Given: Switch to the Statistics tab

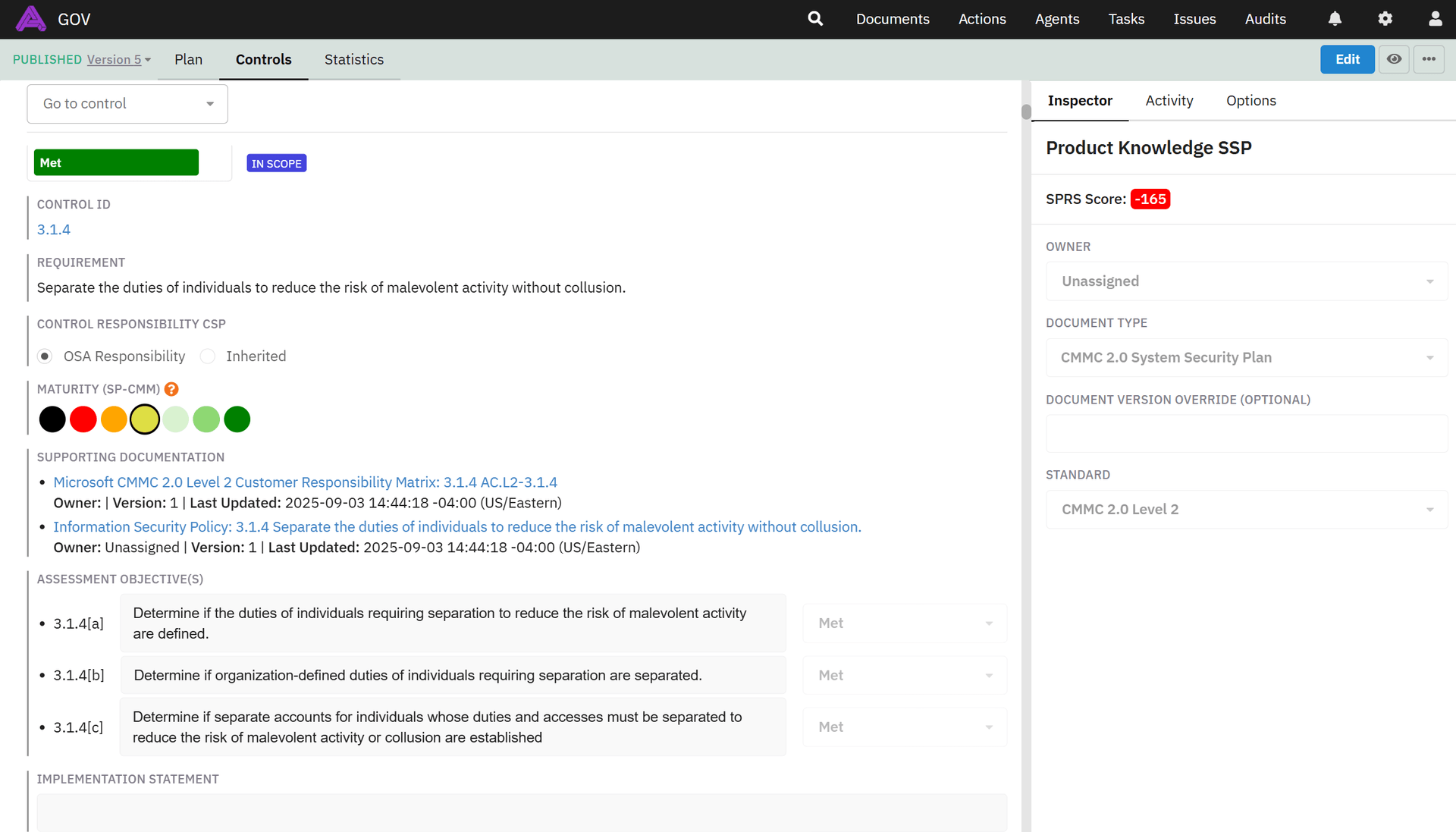Looking at the screenshot, I should coord(353,60).
